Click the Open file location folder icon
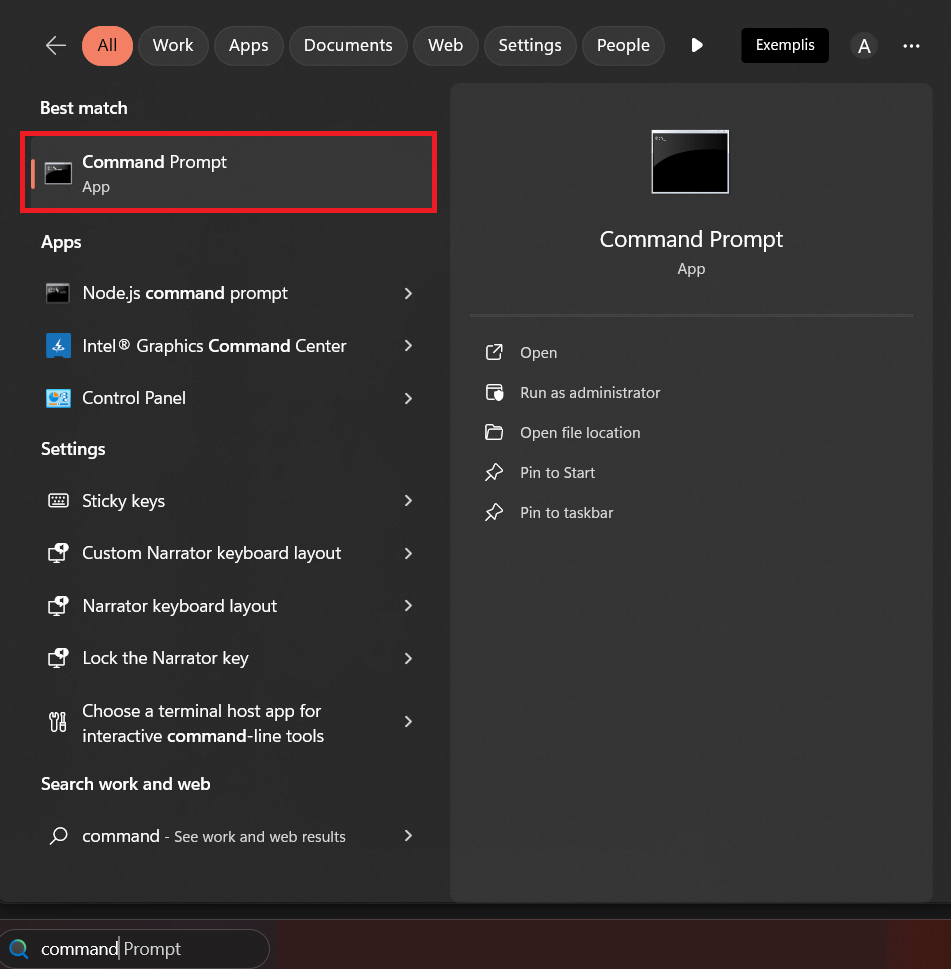951x969 pixels. [494, 432]
